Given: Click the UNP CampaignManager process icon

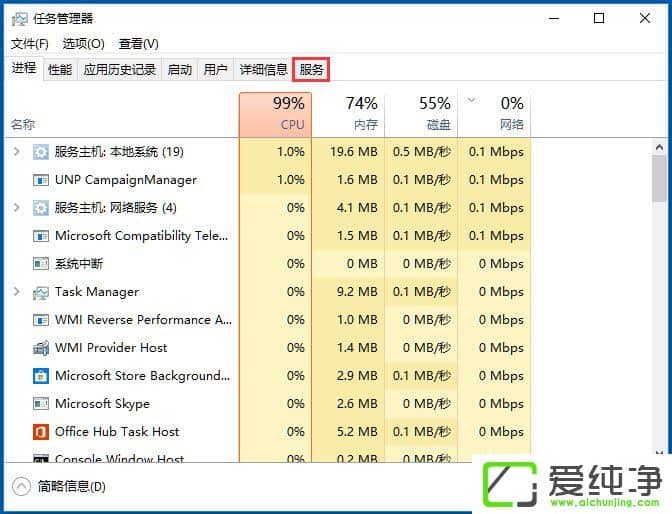Looking at the screenshot, I should point(41,180).
